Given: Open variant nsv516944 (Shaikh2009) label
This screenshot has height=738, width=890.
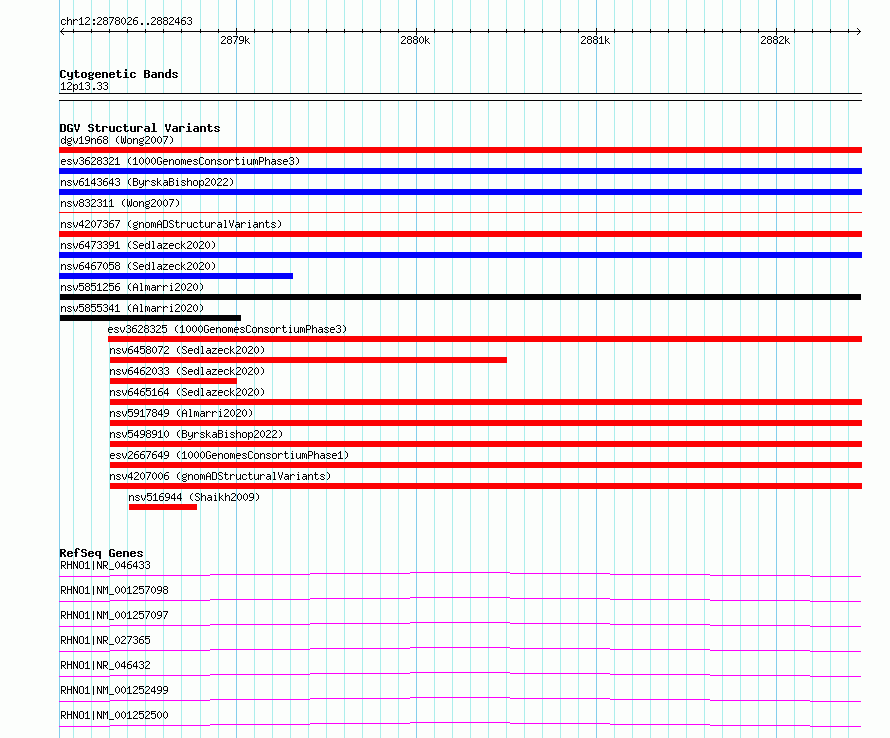Looking at the screenshot, I should coord(194,497).
